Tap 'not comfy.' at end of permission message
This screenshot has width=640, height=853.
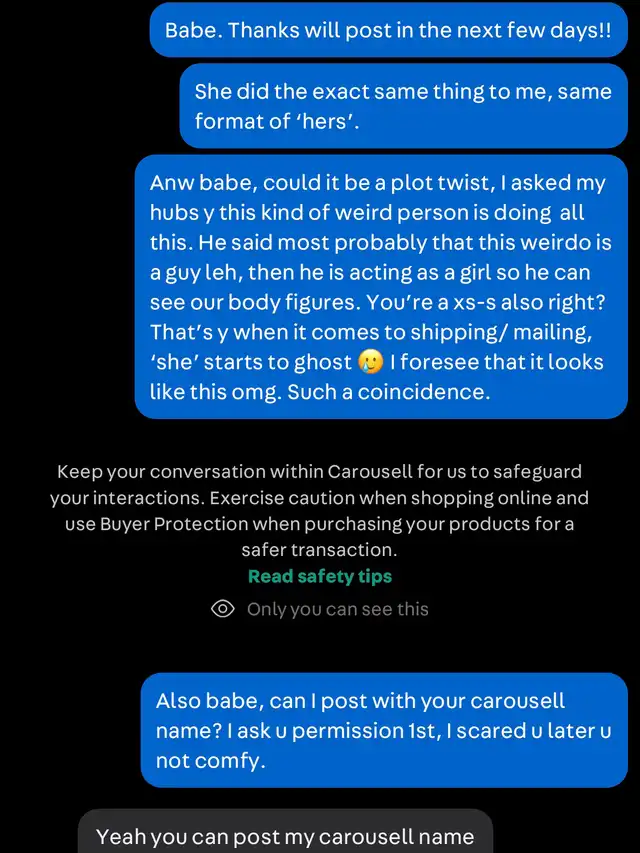211,761
